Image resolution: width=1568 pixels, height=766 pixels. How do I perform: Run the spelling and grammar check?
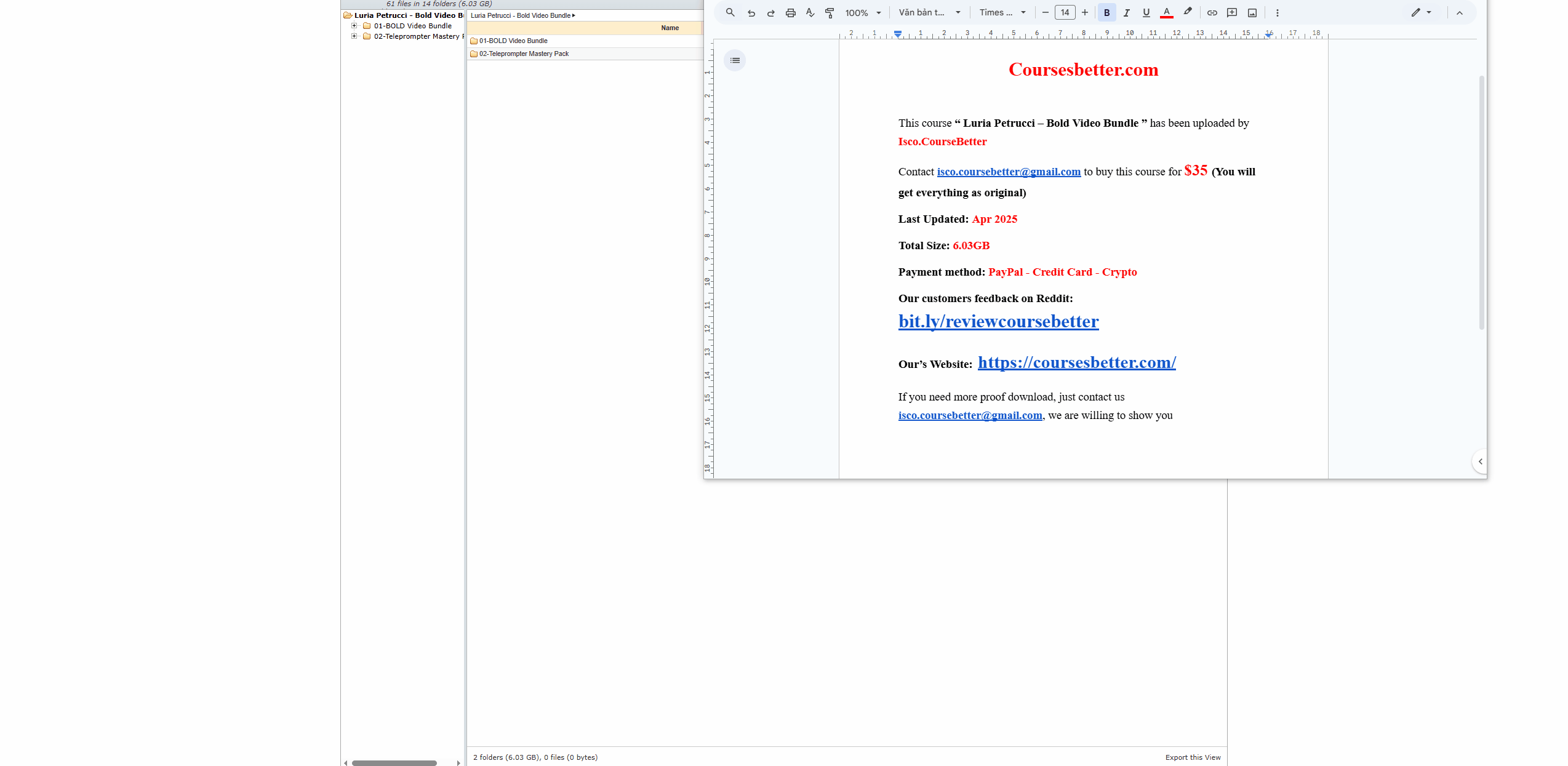tap(810, 12)
